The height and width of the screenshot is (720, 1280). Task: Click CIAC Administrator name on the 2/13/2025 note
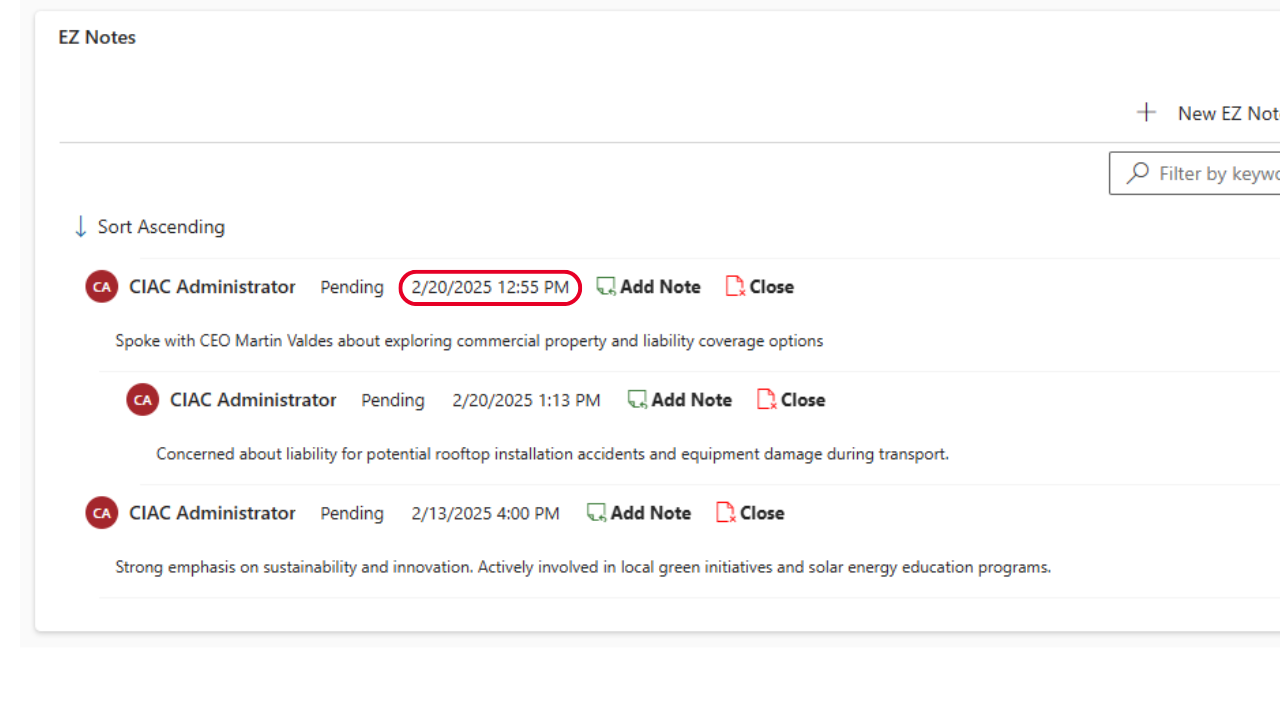coord(212,513)
